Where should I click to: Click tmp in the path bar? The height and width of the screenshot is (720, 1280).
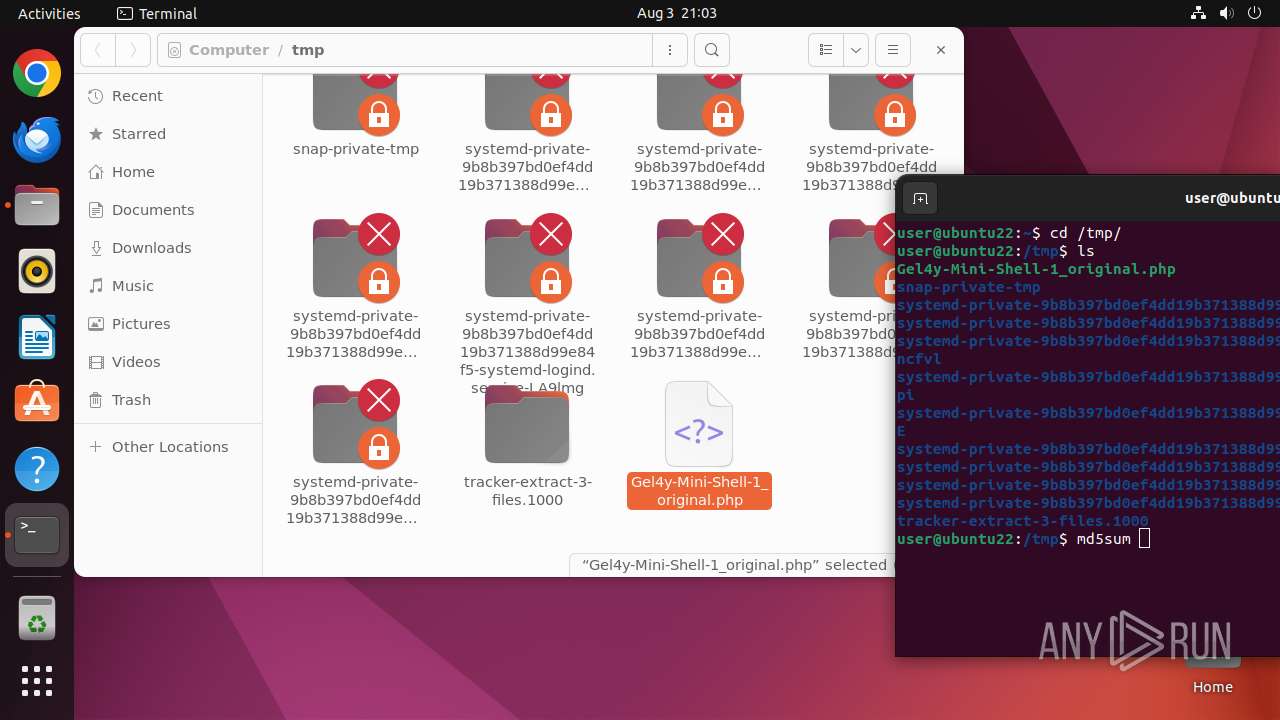(308, 50)
